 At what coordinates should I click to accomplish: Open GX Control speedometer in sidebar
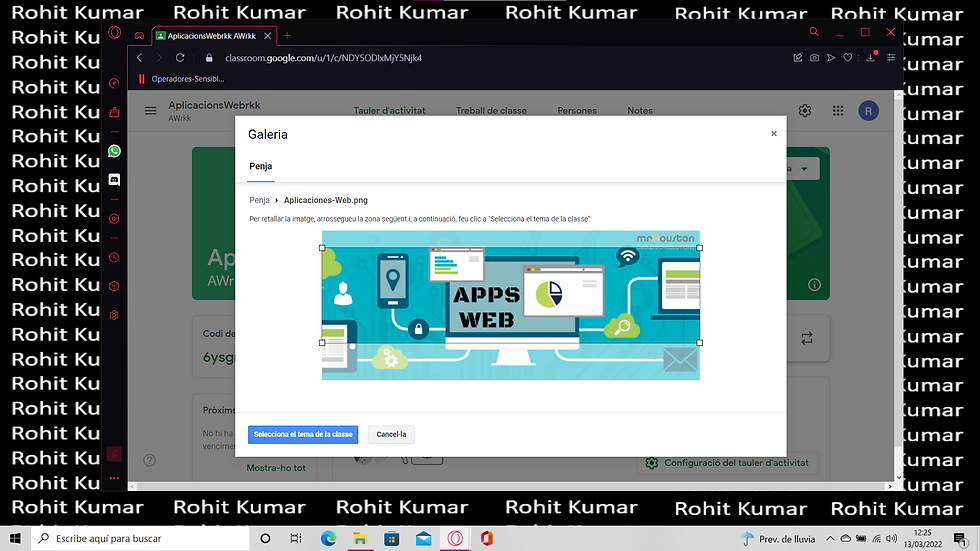coord(114,83)
